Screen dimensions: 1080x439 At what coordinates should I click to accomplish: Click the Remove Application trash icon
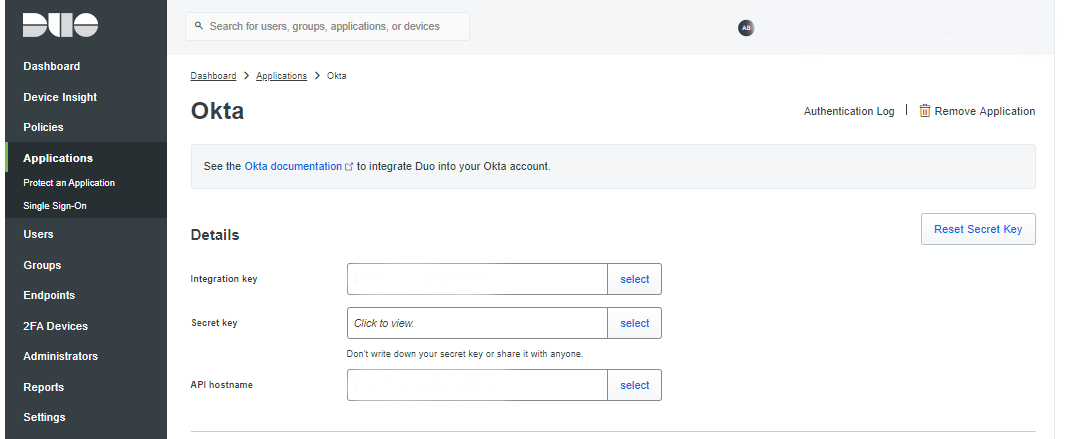[x=925, y=111]
